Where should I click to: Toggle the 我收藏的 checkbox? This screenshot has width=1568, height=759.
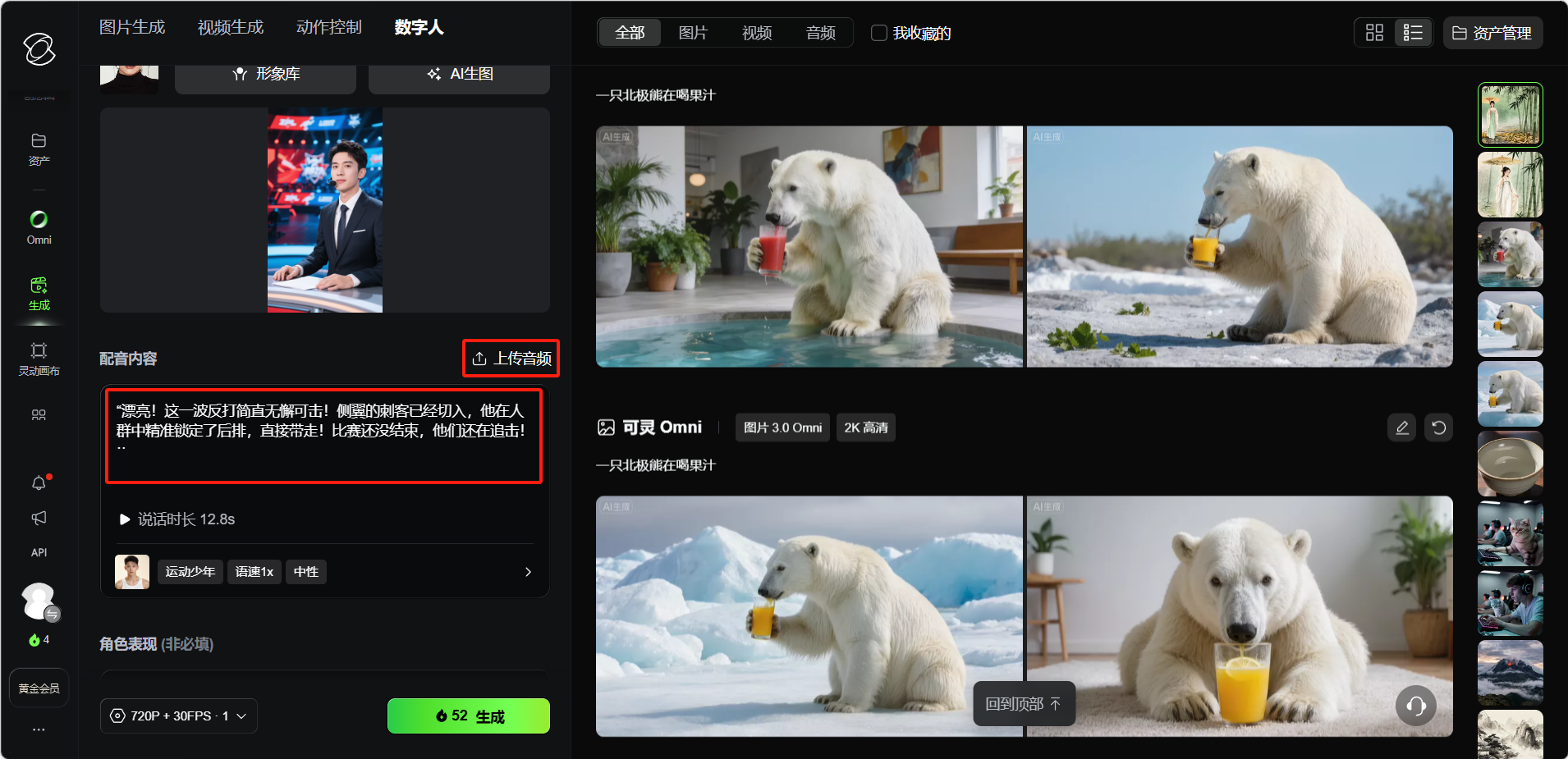[x=879, y=33]
